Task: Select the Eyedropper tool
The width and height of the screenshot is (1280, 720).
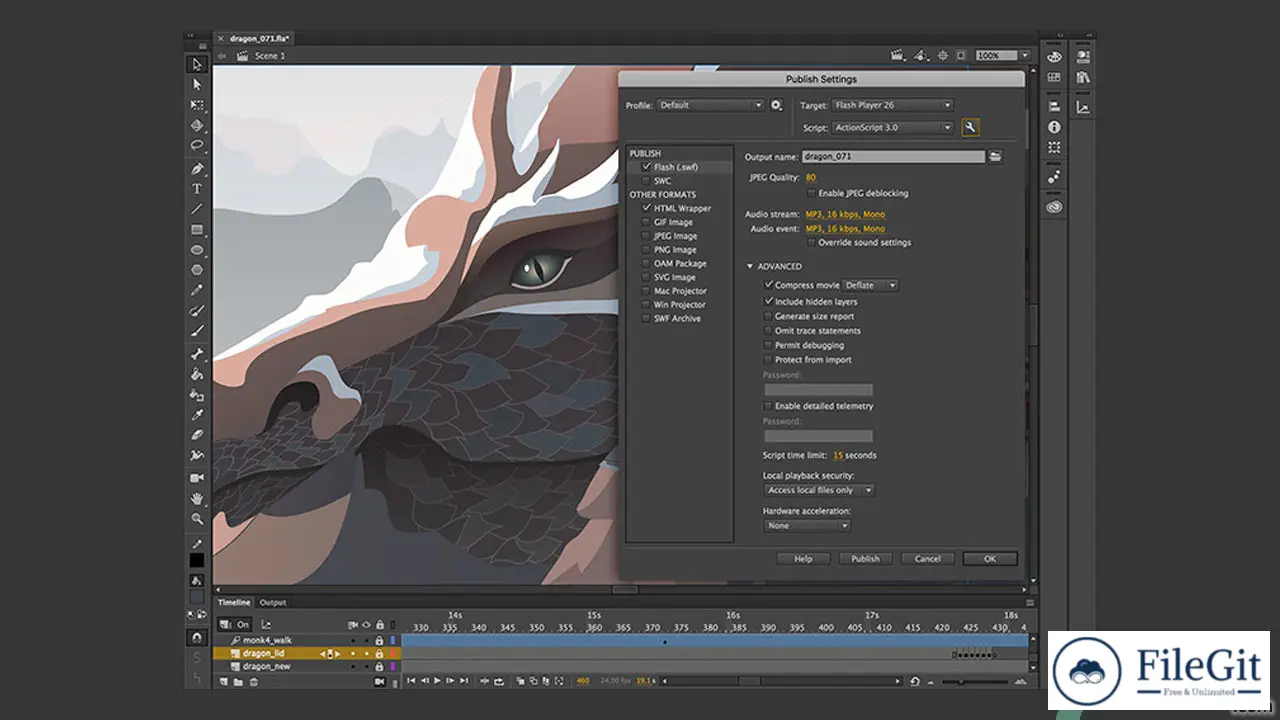Action: [x=197, y=415]
